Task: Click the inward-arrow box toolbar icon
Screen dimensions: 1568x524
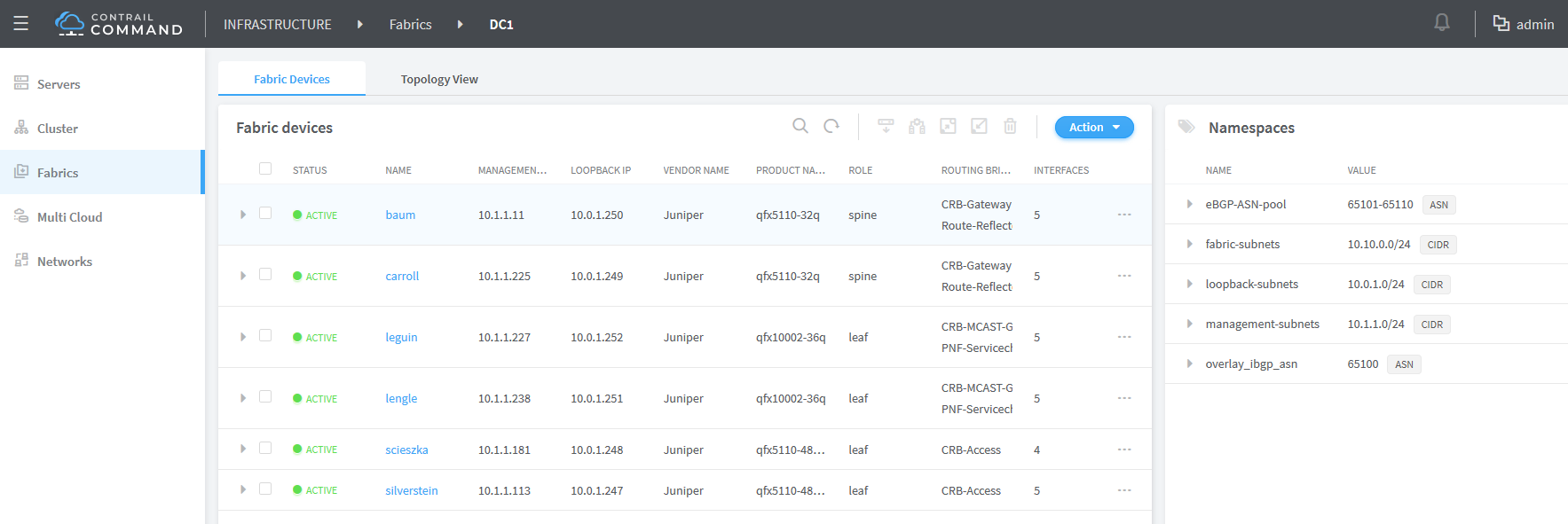Action: (x=979, y=126)
